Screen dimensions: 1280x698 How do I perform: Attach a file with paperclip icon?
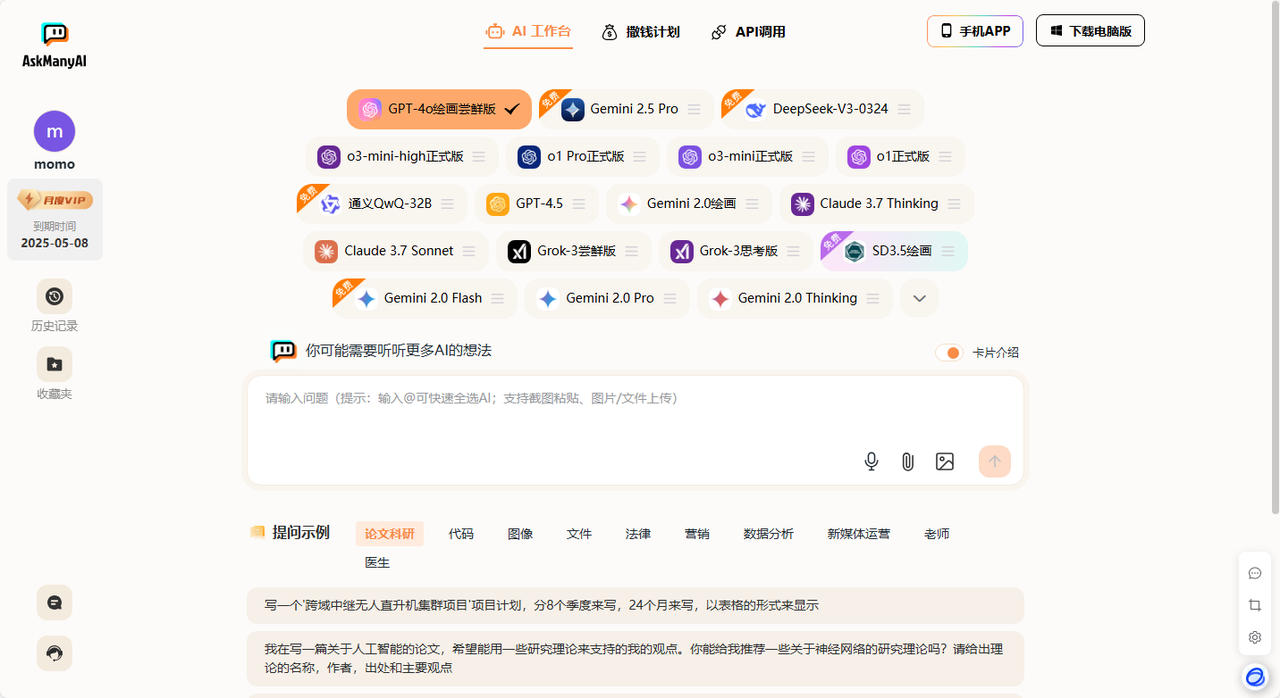click(x=908, y=461)
